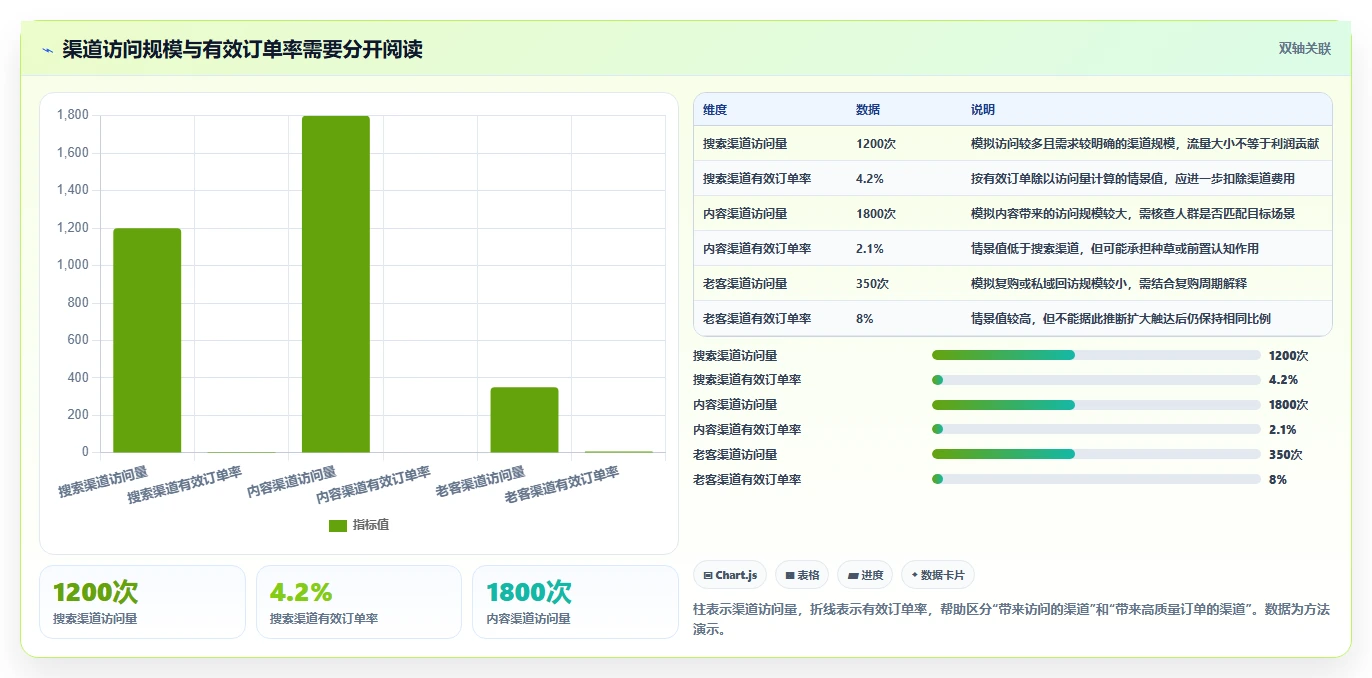Click the 数据 column header in the table
Image resolution: width=1372 pixels, height=678 pixels.
pyautogui.click(x=868, y=110)
